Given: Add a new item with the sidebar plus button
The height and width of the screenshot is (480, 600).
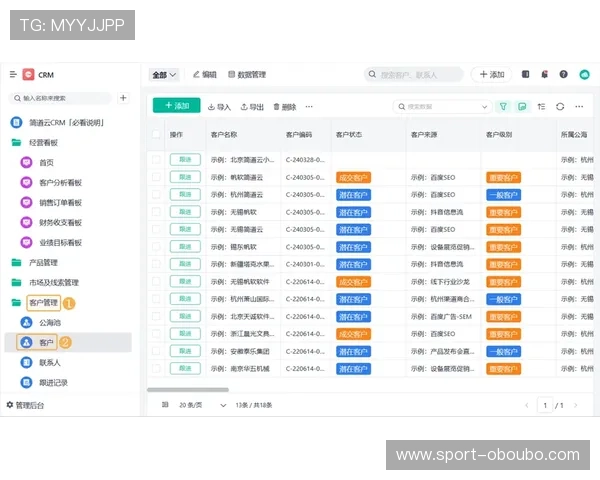Looking at the screenshot, I should (x=123, y=98).
